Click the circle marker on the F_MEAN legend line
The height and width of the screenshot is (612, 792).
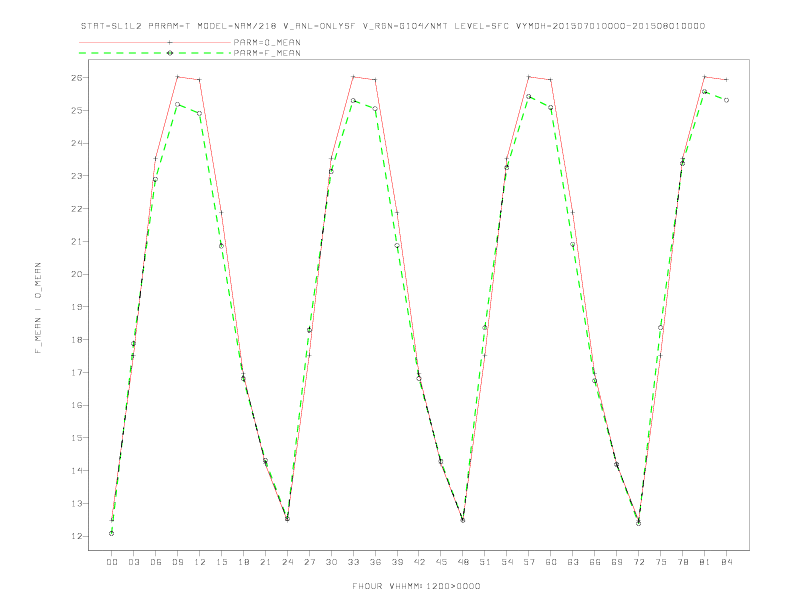[170, 53]
